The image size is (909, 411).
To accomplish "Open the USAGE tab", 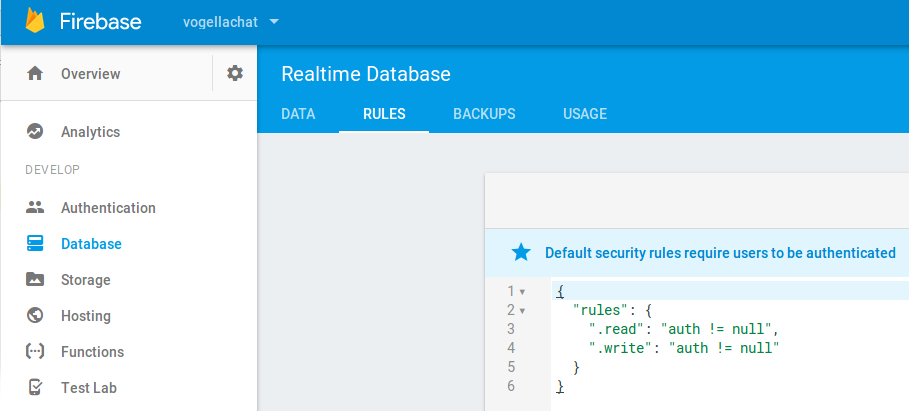I will 585,114.
